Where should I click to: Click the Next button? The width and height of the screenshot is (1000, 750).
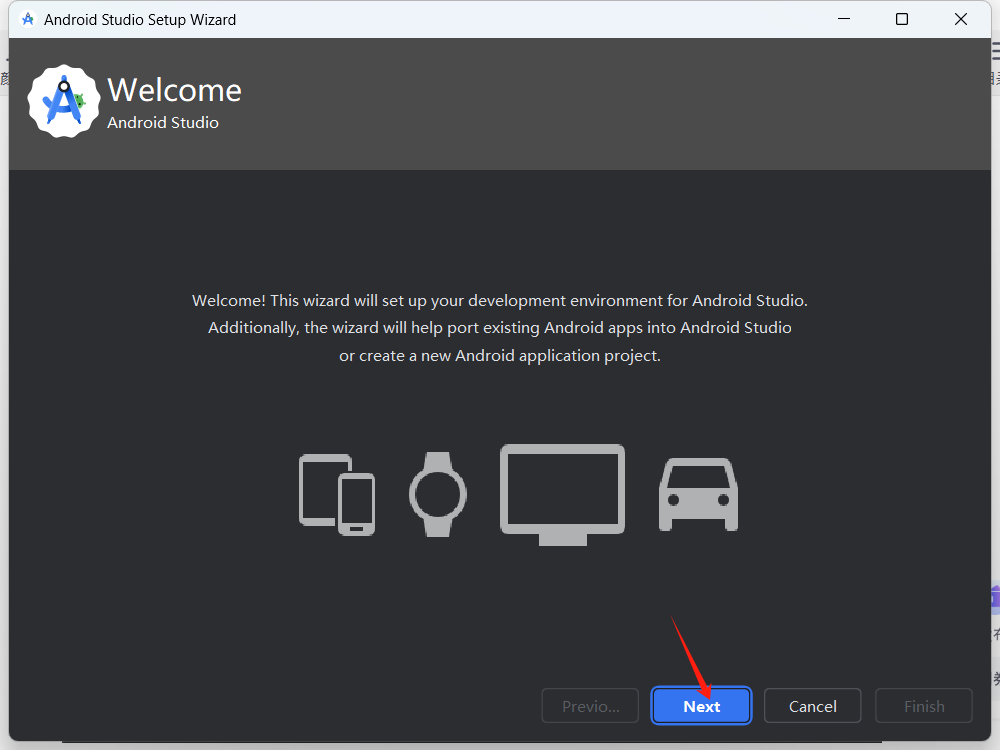[x=701, y=705]
